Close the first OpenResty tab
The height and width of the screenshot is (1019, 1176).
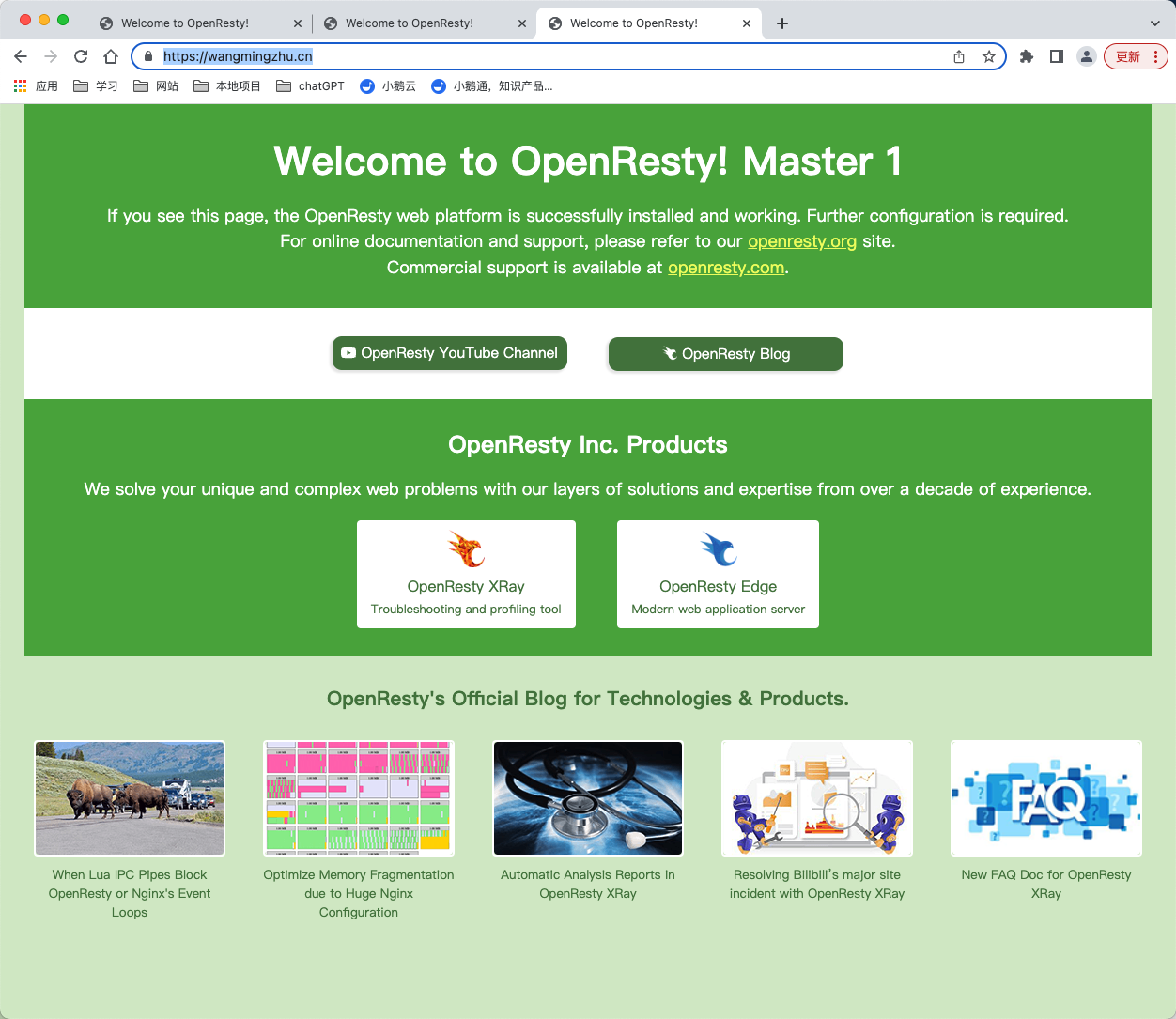(x=298, y=23)
